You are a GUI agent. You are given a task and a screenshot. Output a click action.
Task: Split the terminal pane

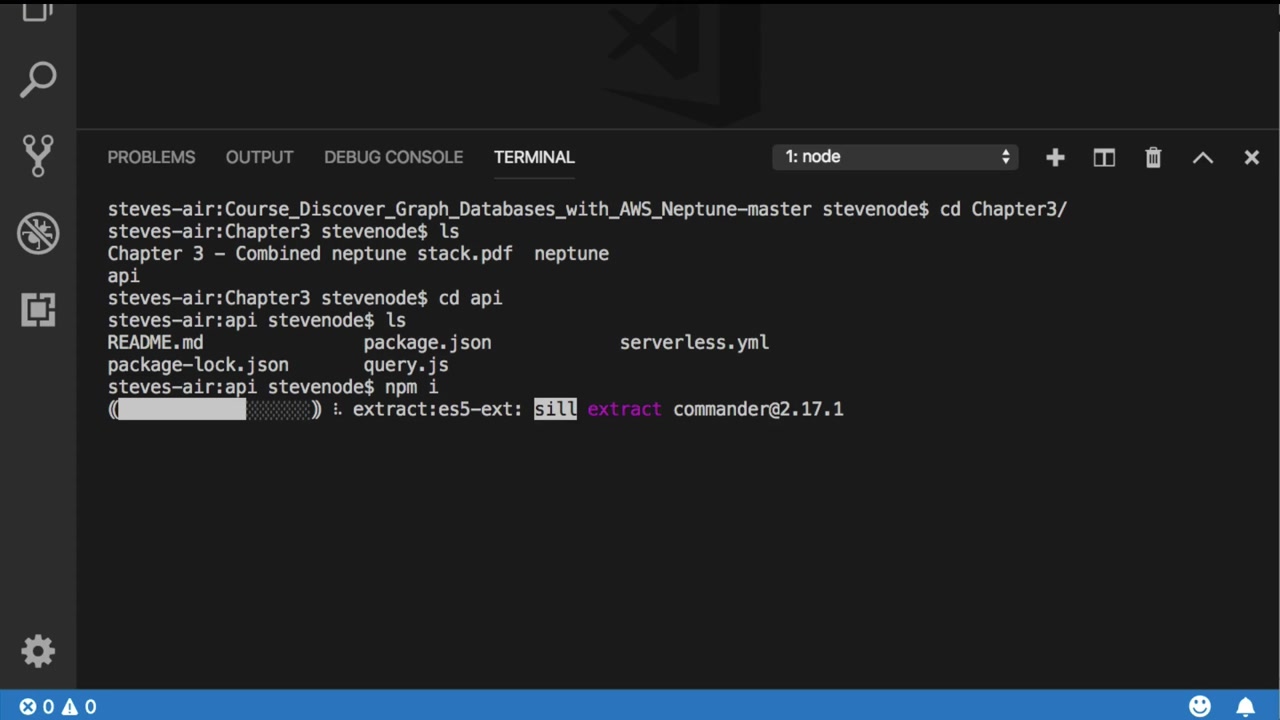1104,157
